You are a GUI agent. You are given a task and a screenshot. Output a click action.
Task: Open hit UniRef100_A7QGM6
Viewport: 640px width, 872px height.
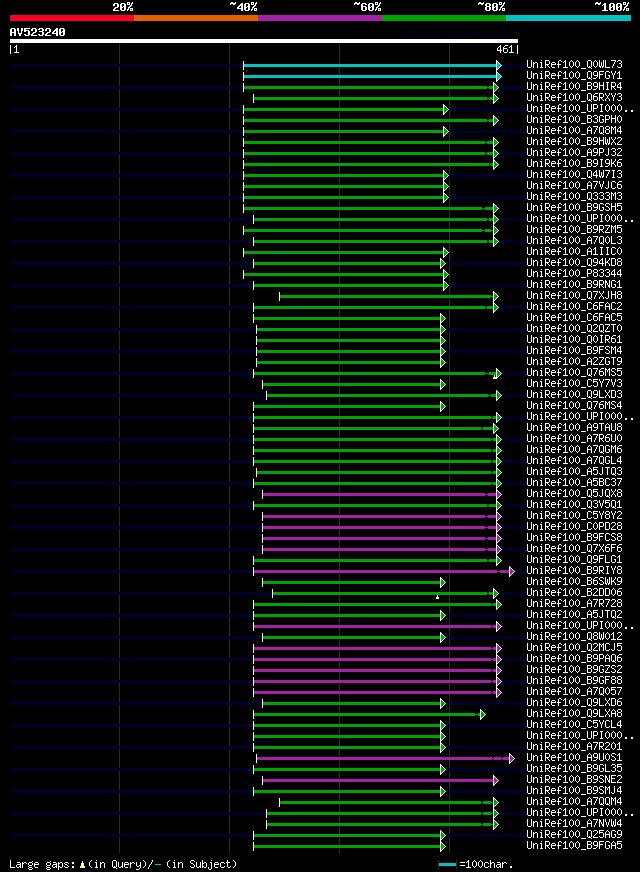point(574,450)
